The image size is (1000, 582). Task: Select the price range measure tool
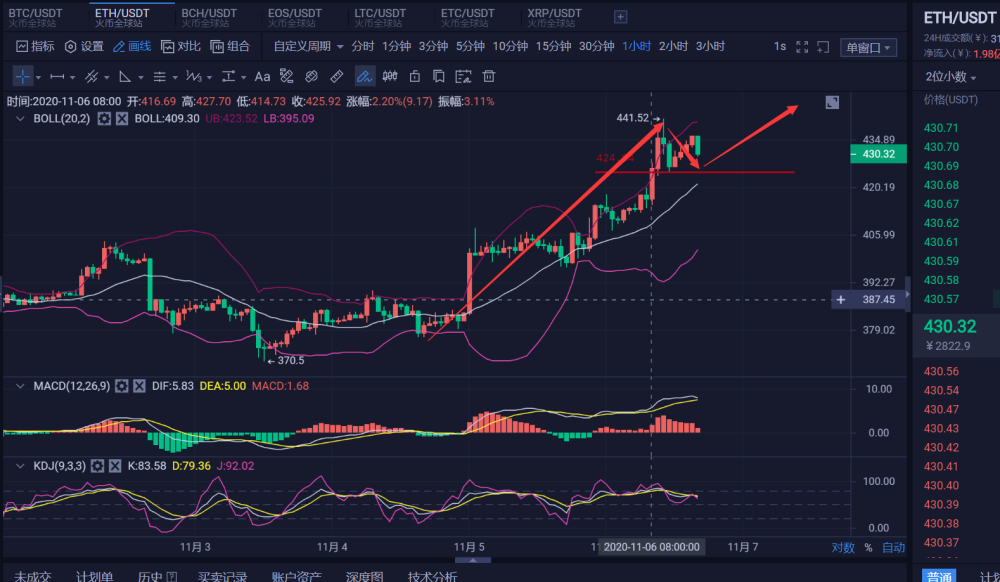(x=228, y=76)
